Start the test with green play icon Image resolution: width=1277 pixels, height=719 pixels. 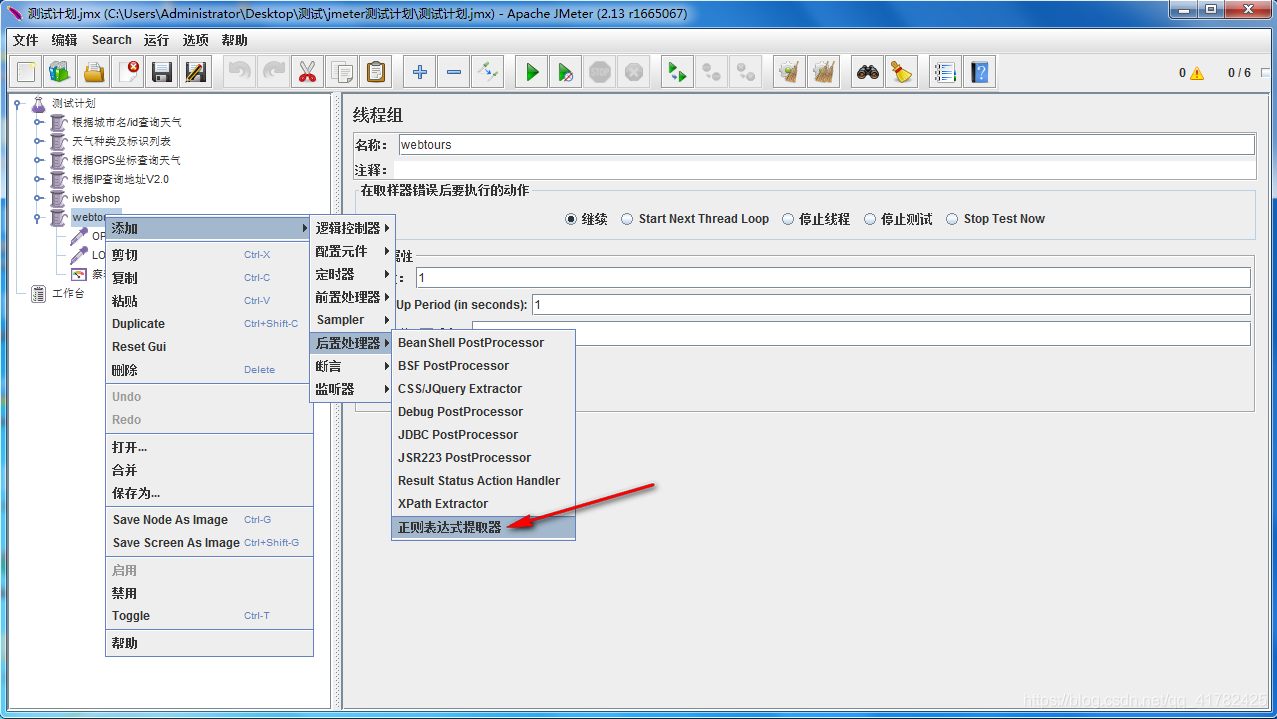[532, 72]
